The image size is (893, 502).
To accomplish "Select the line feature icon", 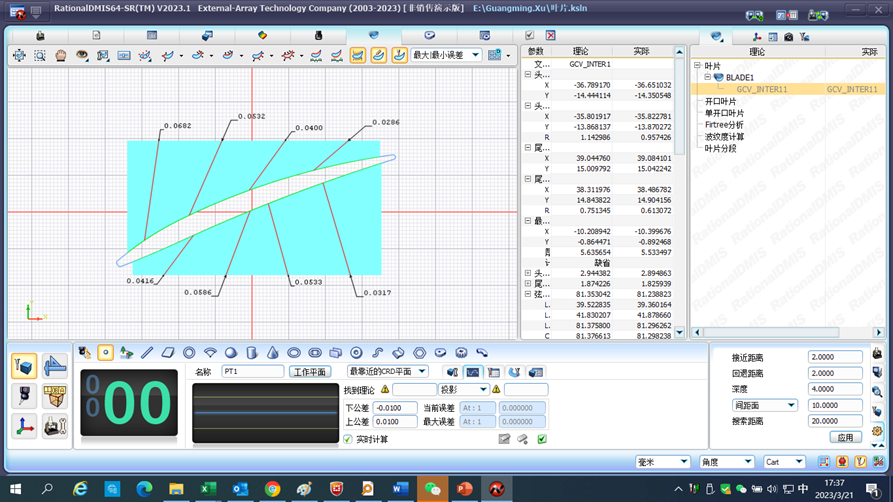I will tap(147, 353).
